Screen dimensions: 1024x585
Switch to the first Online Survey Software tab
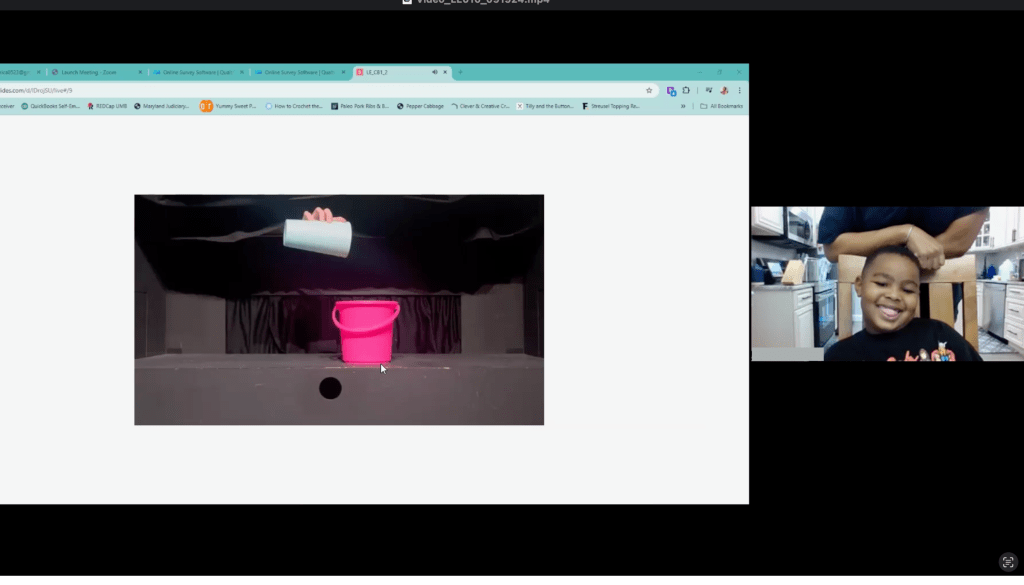(x=195, y=72)
